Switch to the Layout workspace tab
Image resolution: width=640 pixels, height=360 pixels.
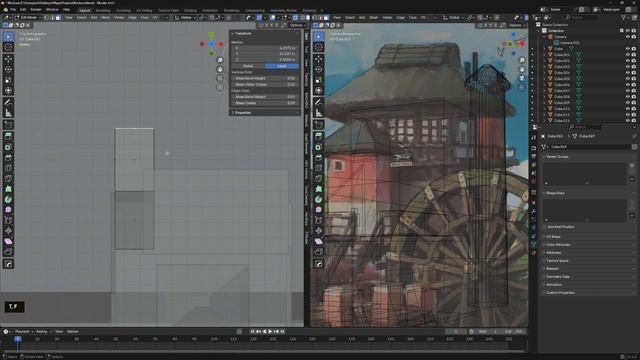(x=85, y=11)
